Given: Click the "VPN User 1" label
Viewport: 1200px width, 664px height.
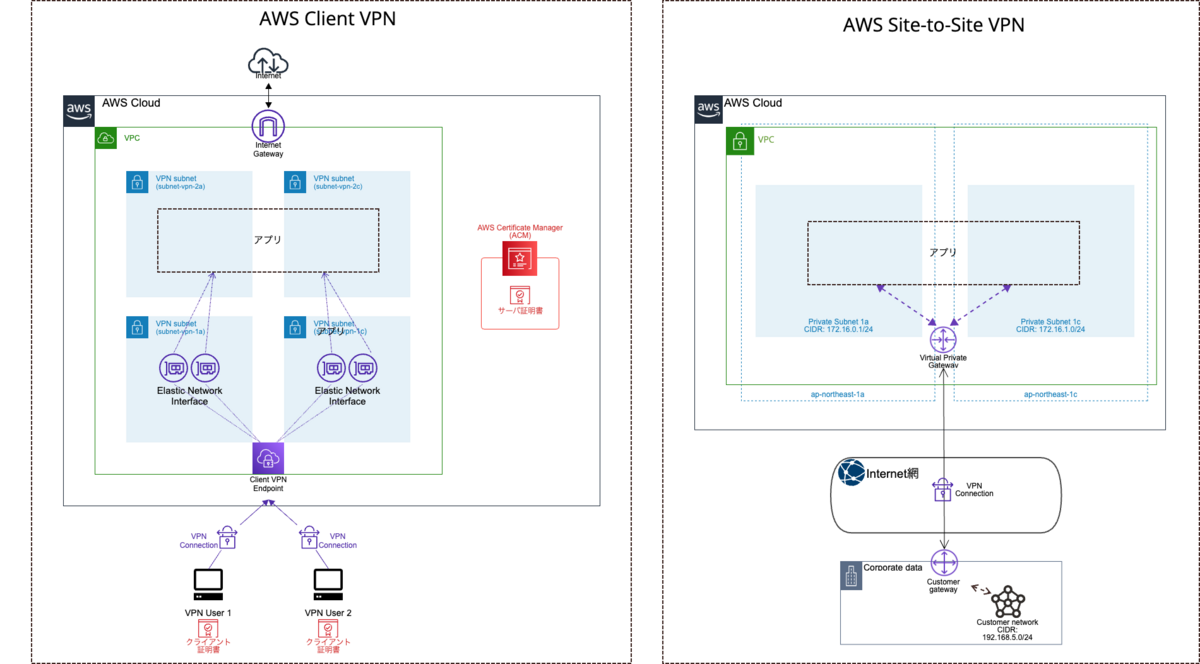Looking at the screenshot, I should point(209,612).
